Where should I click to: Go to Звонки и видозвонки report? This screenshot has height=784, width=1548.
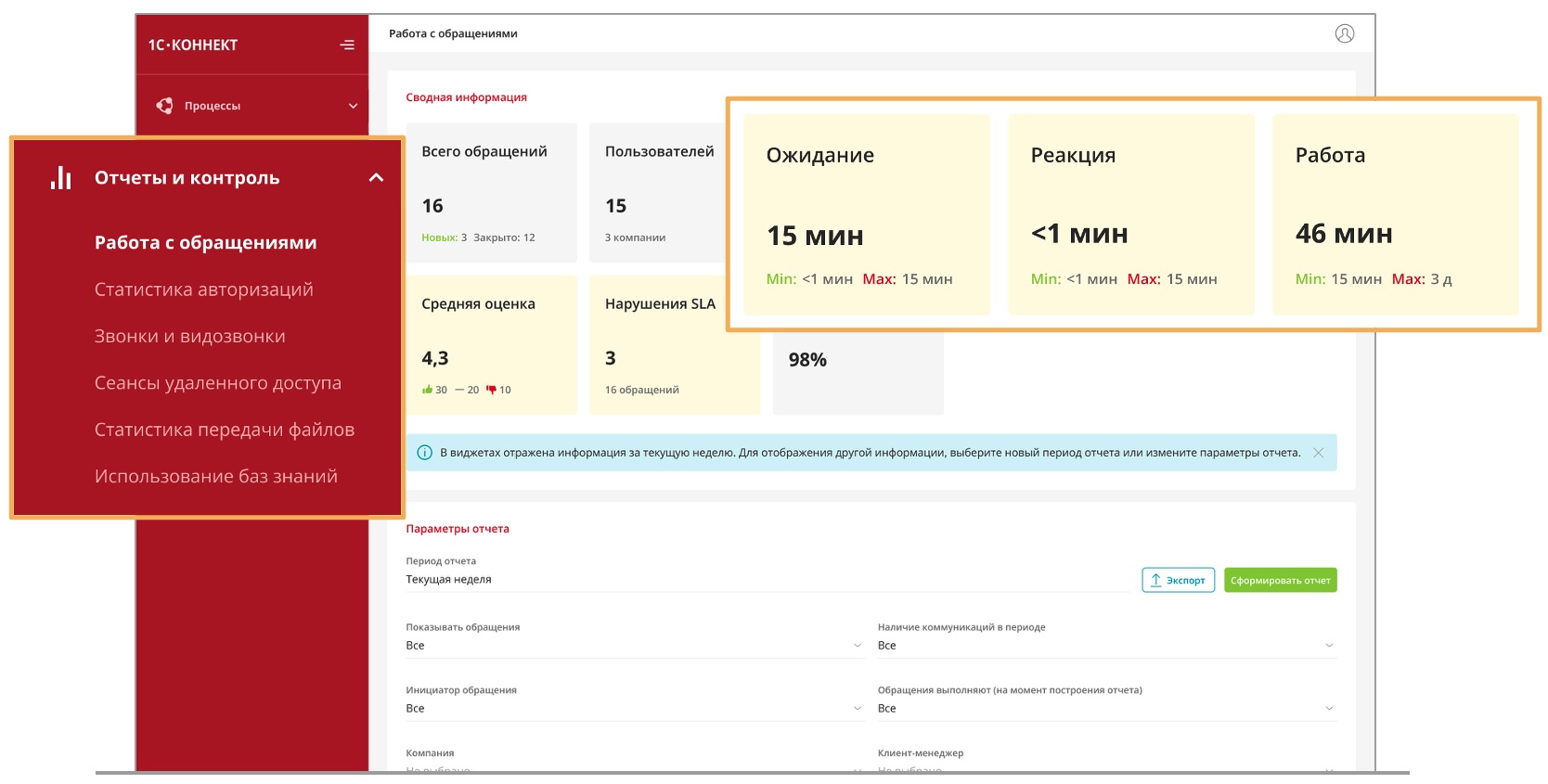pos(189,337)
